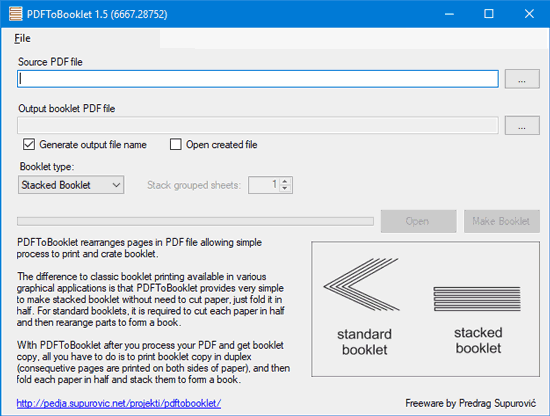This screenshot has height=416, width=550.
Task: Minimize the PDFToBooklet window
Action: click(x=449, y=14)
